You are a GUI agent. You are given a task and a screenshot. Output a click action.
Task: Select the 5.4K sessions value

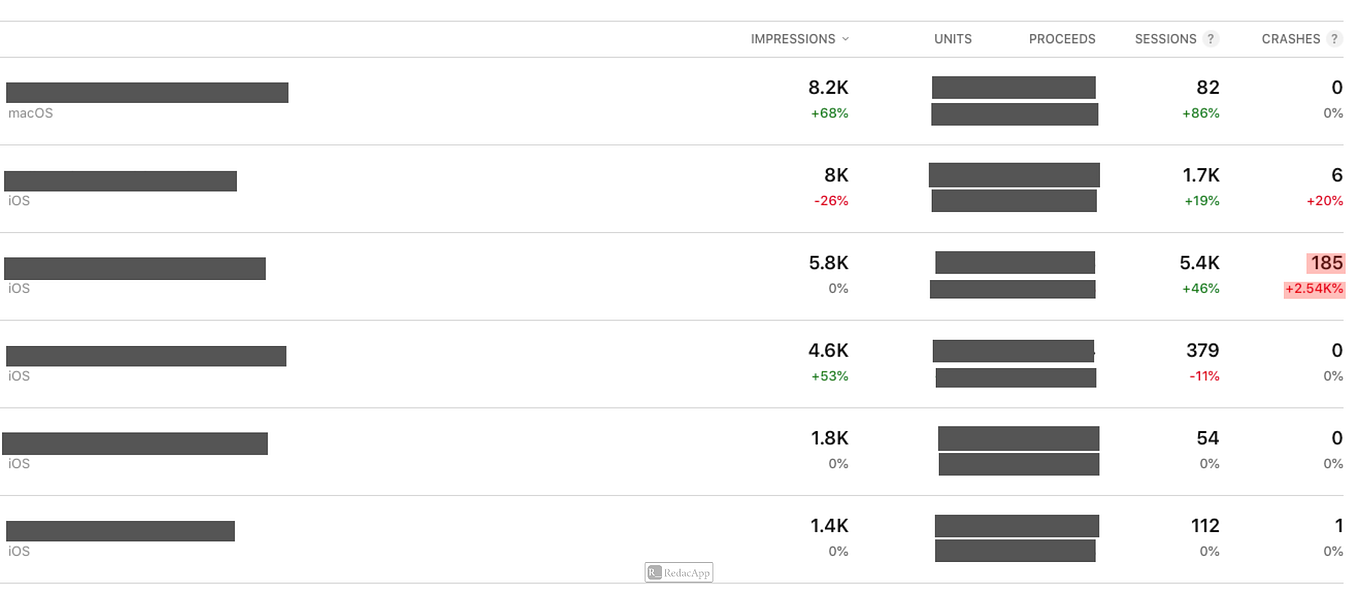click(x=1199, y=263)
